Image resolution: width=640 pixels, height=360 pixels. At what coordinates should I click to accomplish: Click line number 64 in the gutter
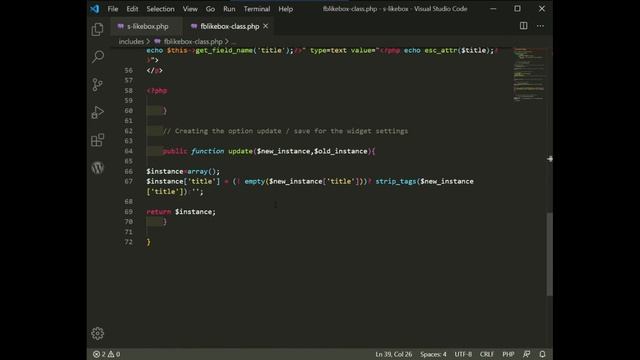[x=129, y=151]
